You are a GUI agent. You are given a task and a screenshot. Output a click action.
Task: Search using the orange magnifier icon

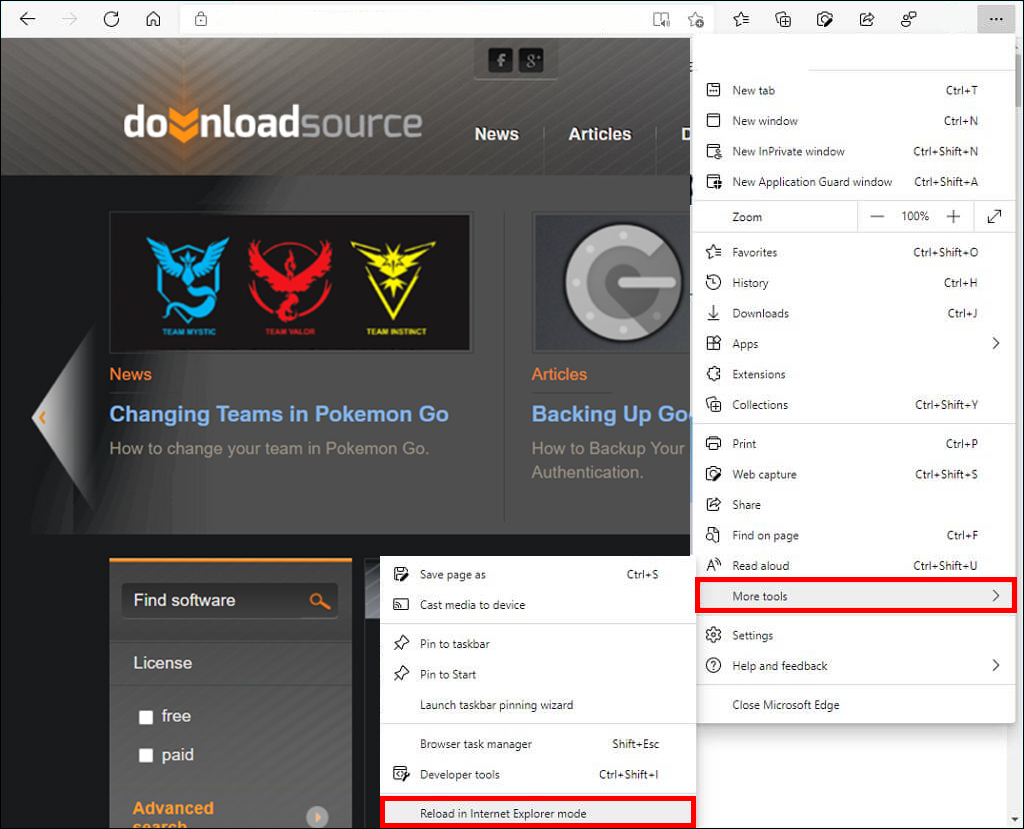point(319,600)
